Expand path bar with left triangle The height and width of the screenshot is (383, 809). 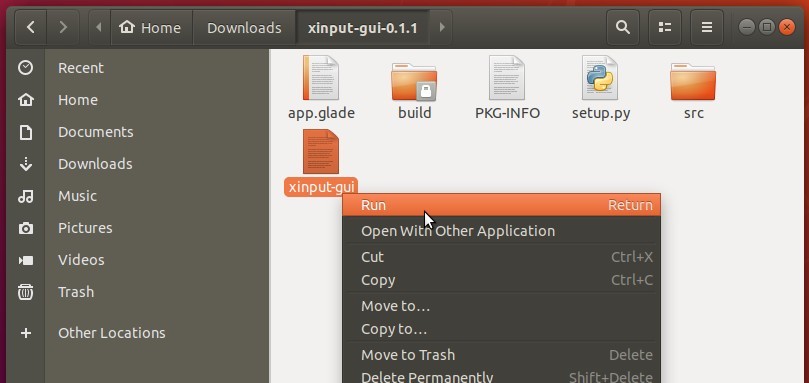point(100,27)
